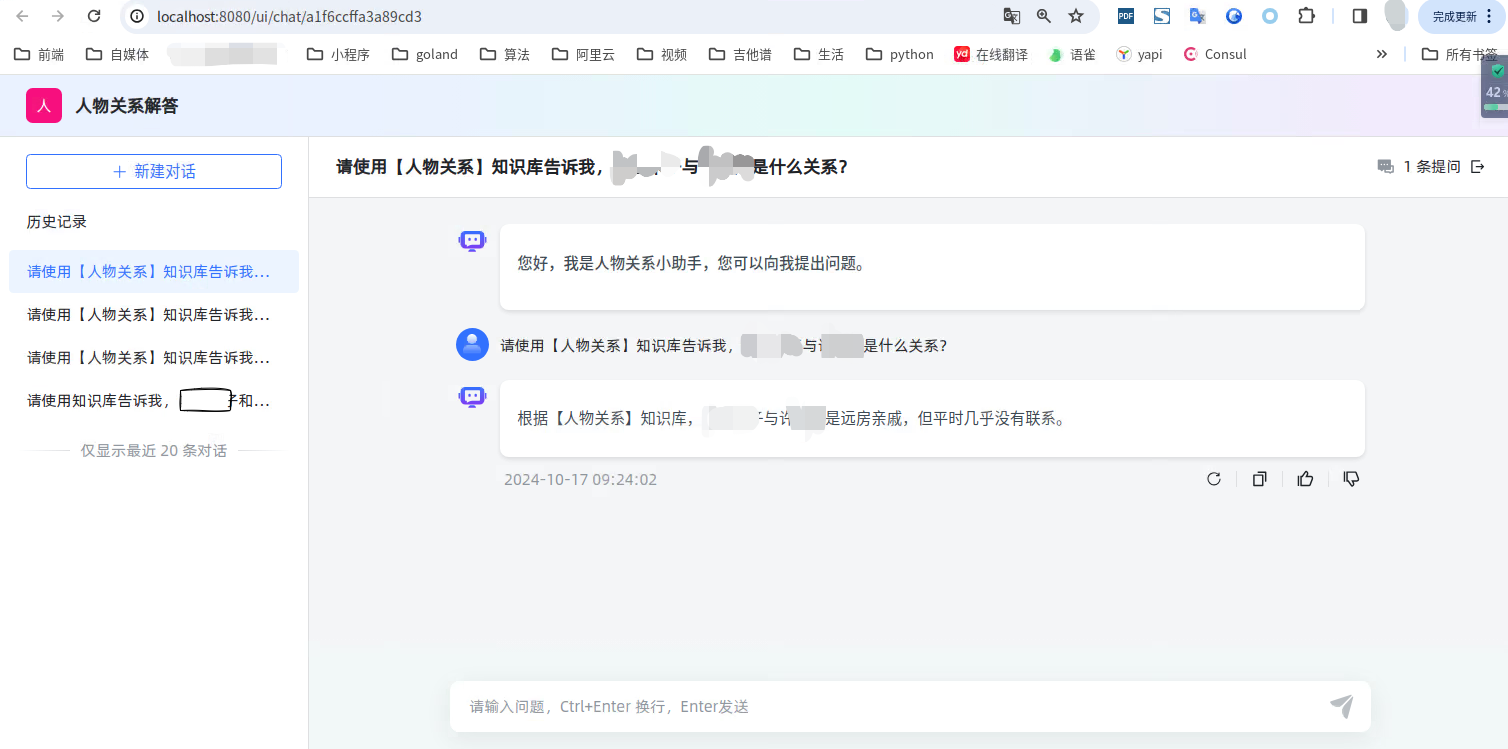Screen dimensions: 1508x749
Task: Open the Consul bookmark
Action: pos(1214,54)
